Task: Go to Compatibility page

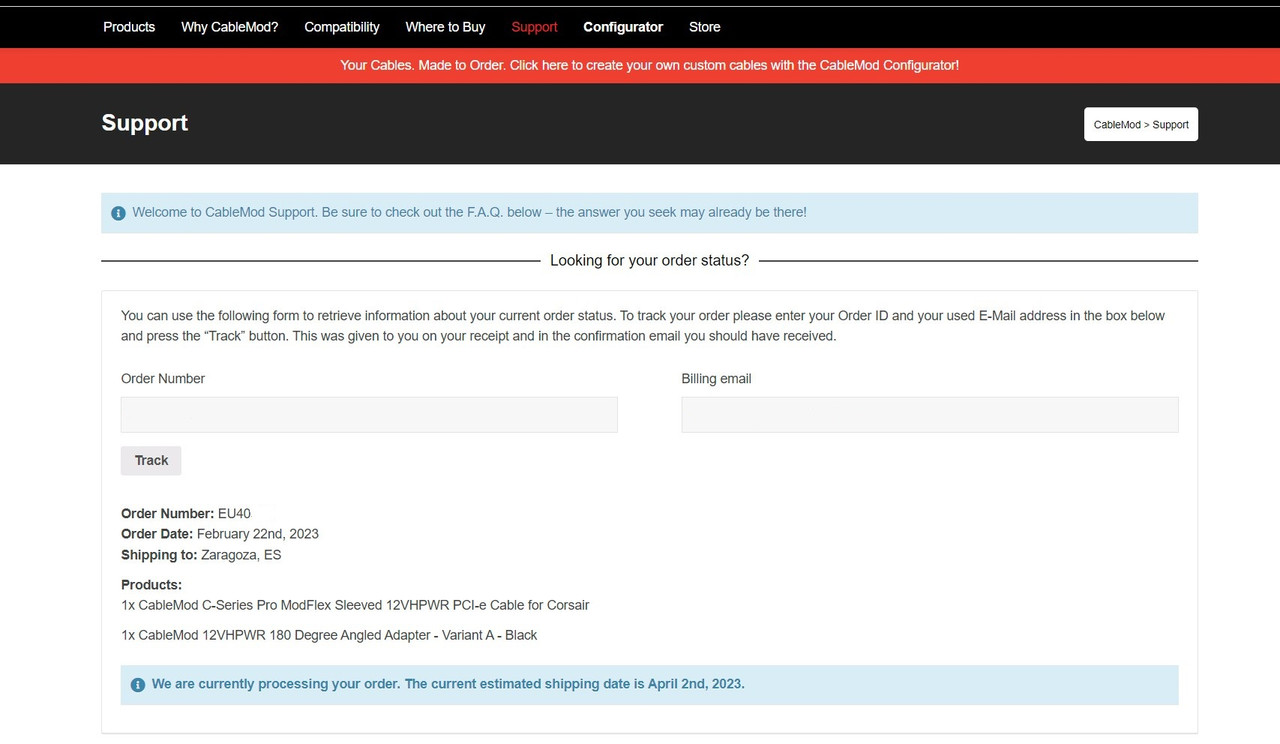Action: [342, 27]
